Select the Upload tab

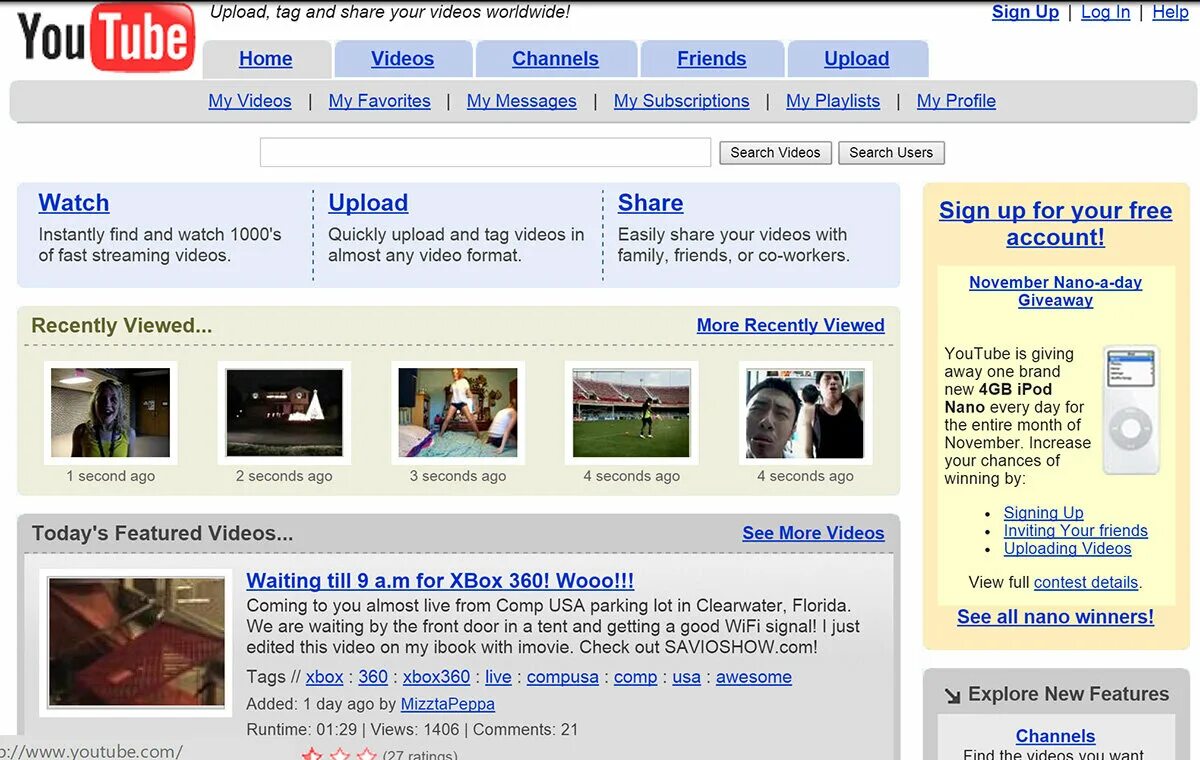point(857,59)
